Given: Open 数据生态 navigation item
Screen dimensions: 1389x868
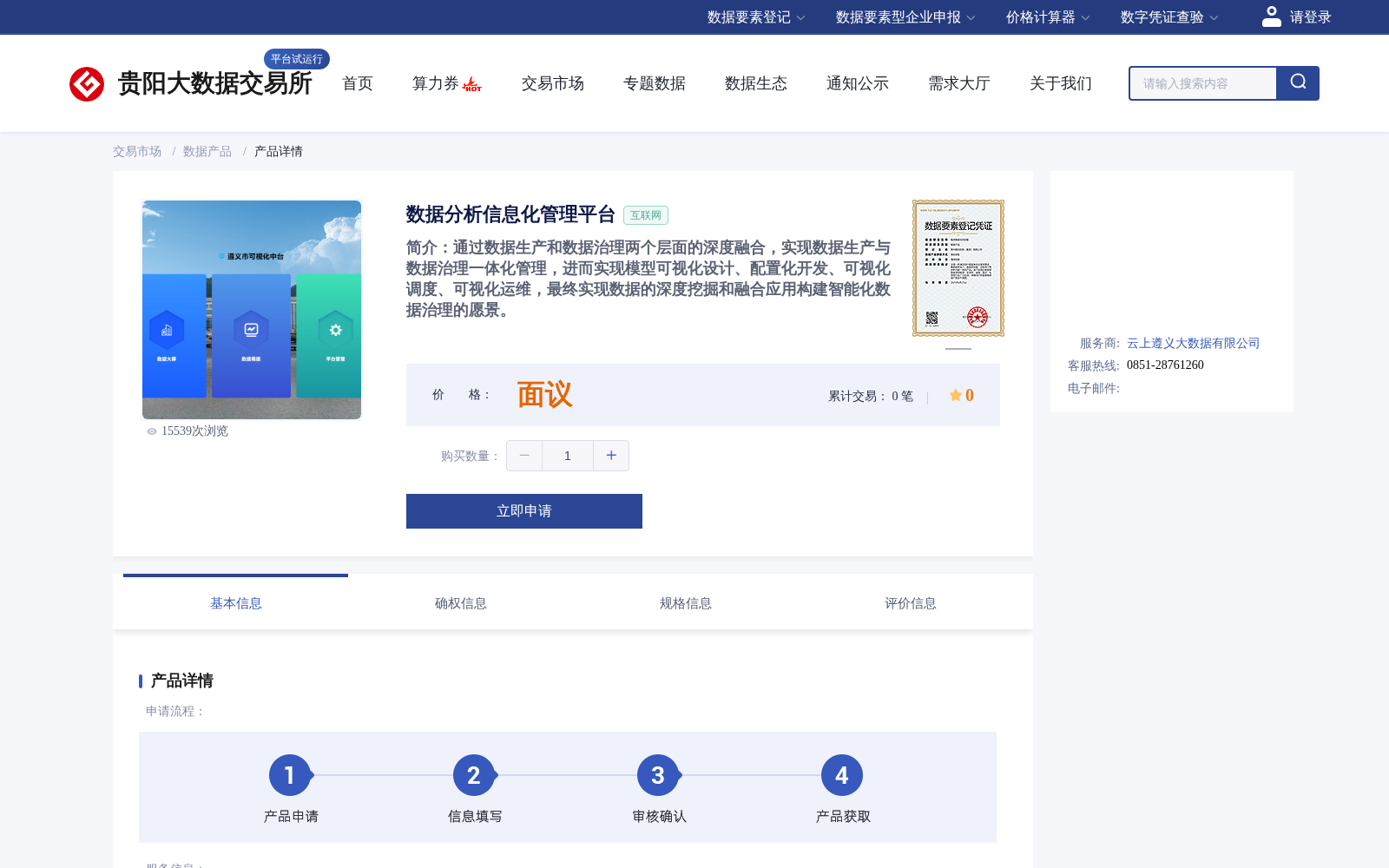Looking at the screenshot, I should pos(756,83).
